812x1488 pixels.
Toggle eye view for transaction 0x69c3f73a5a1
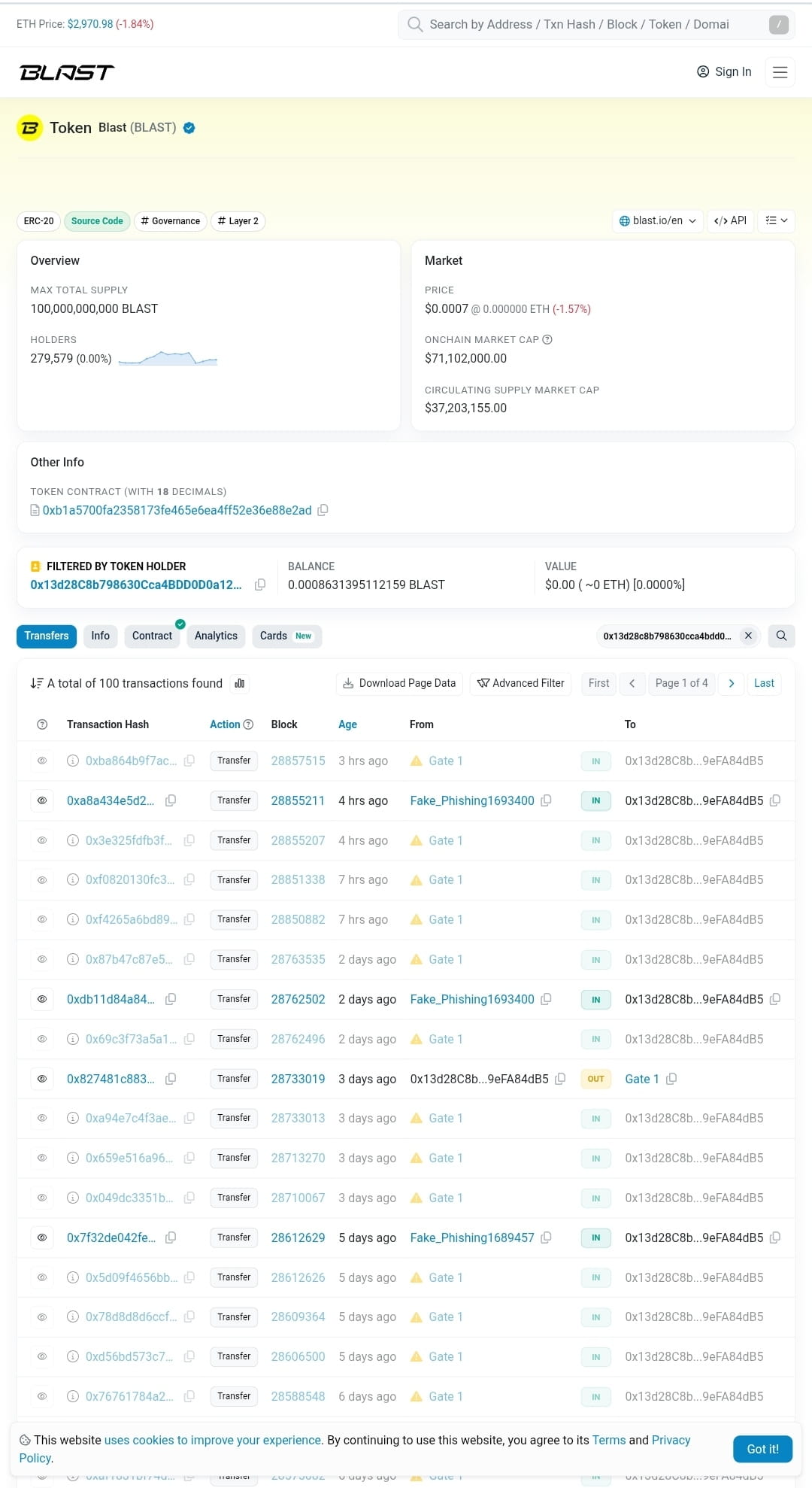pyautogui.click(x=42, y=1039)
